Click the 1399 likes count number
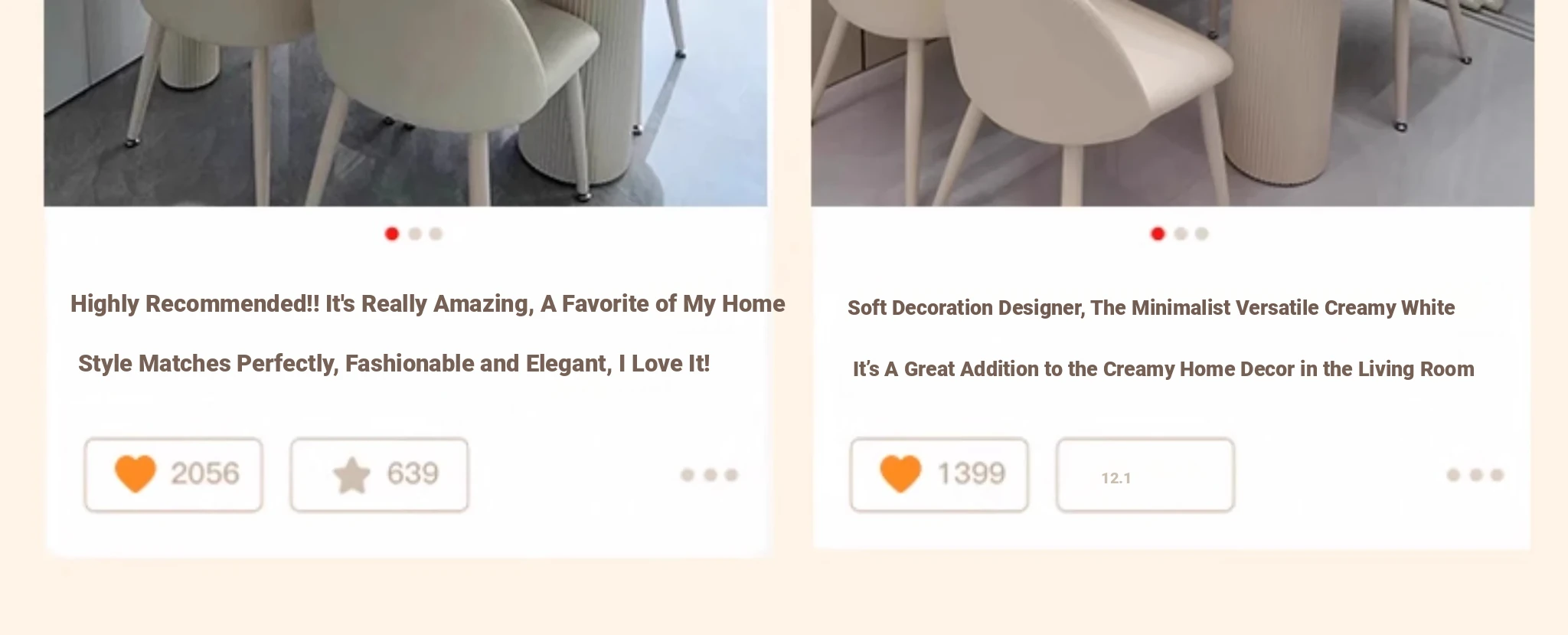 (x=971, y=473)
